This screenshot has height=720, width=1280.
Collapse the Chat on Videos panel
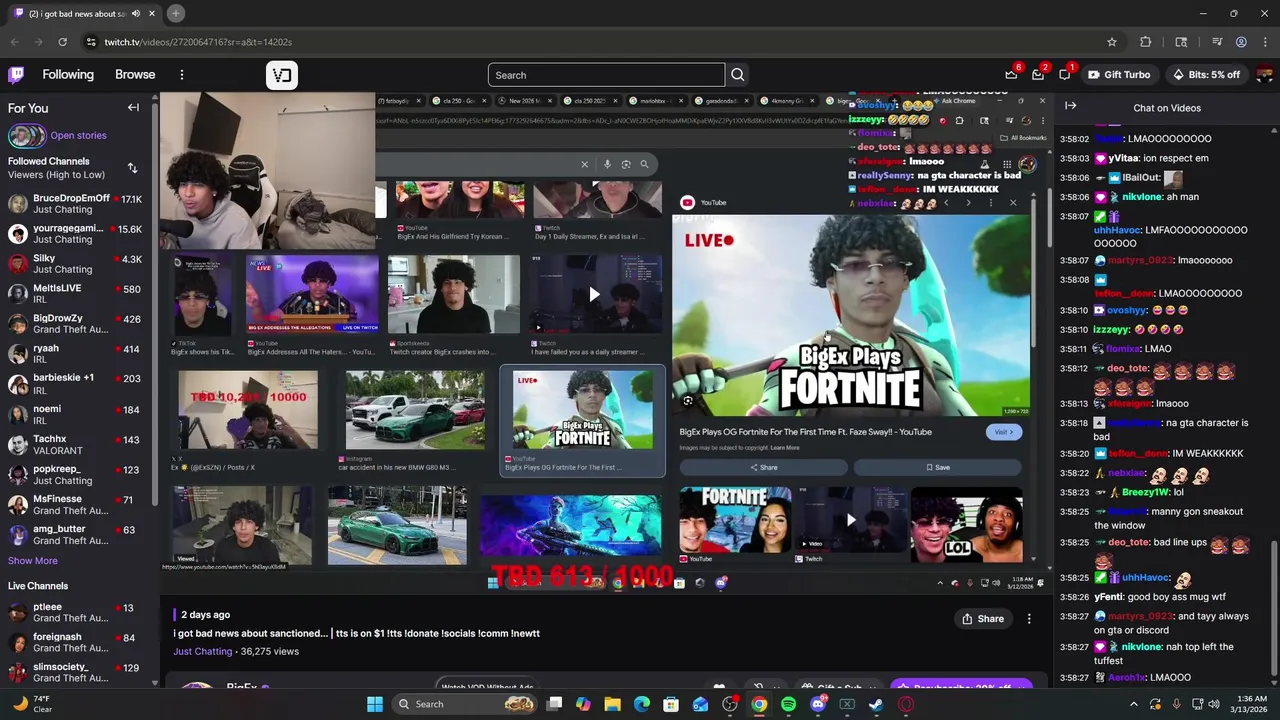(x=1070, y=106)
